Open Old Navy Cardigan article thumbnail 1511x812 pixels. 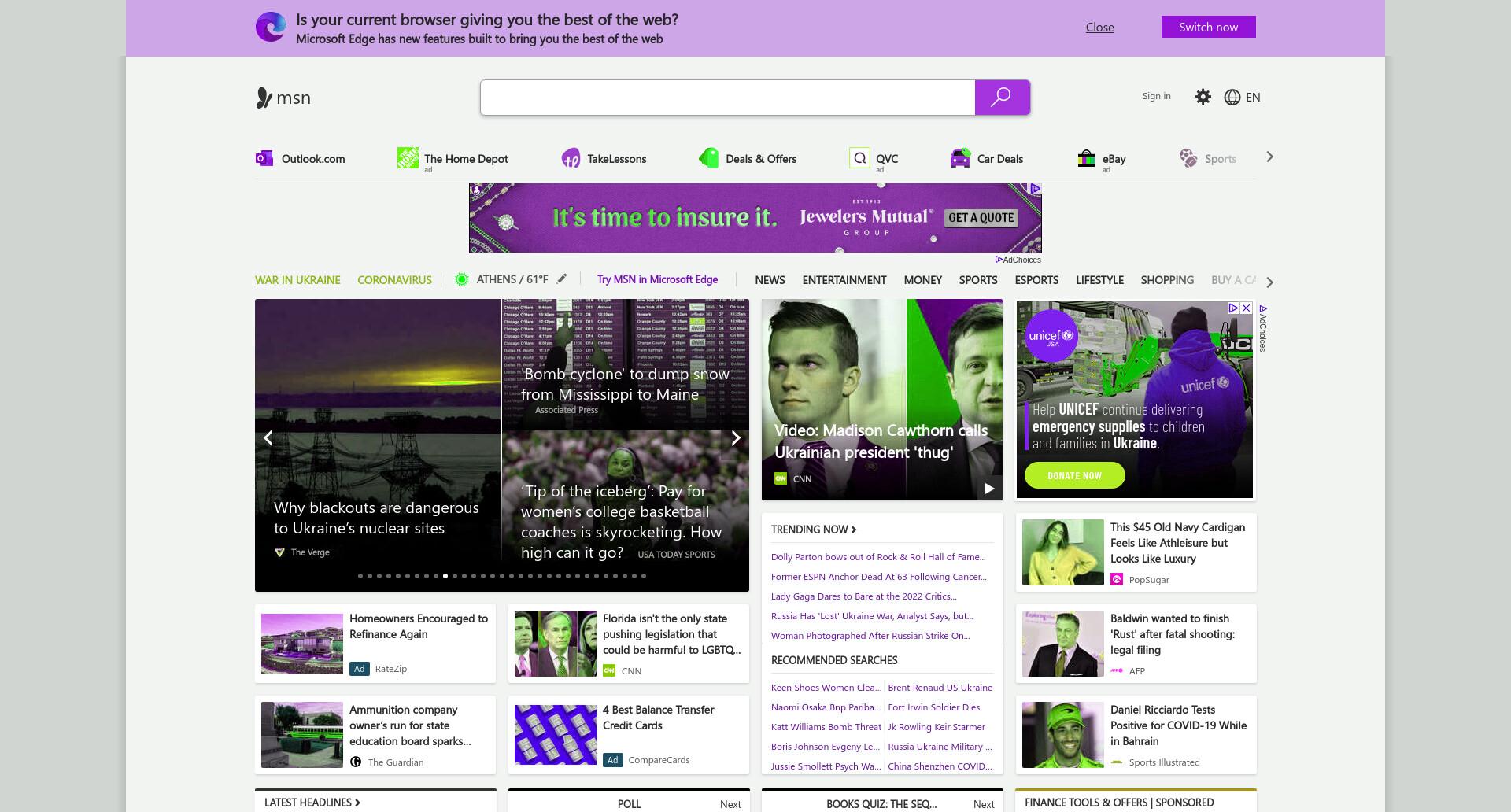[x=1063, y=552]
